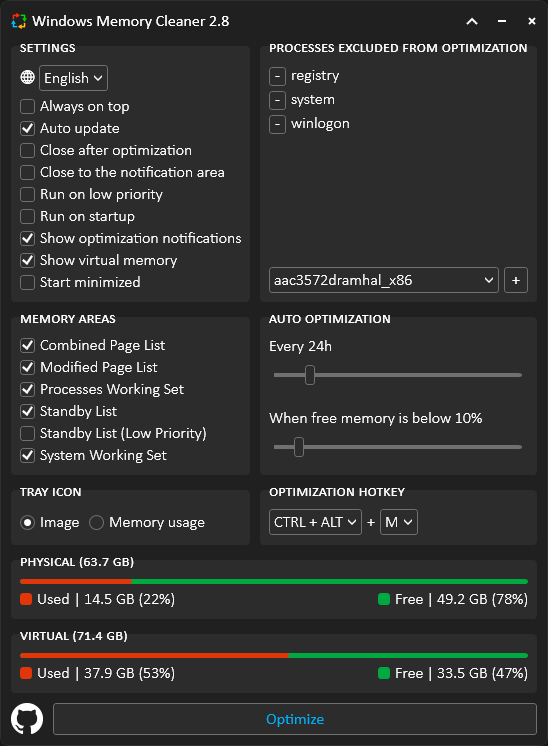Click the Windows Memory Cleaner logo
Image resolution: width=548 pixels, height=746 pixels.
(x=19, y=21)
